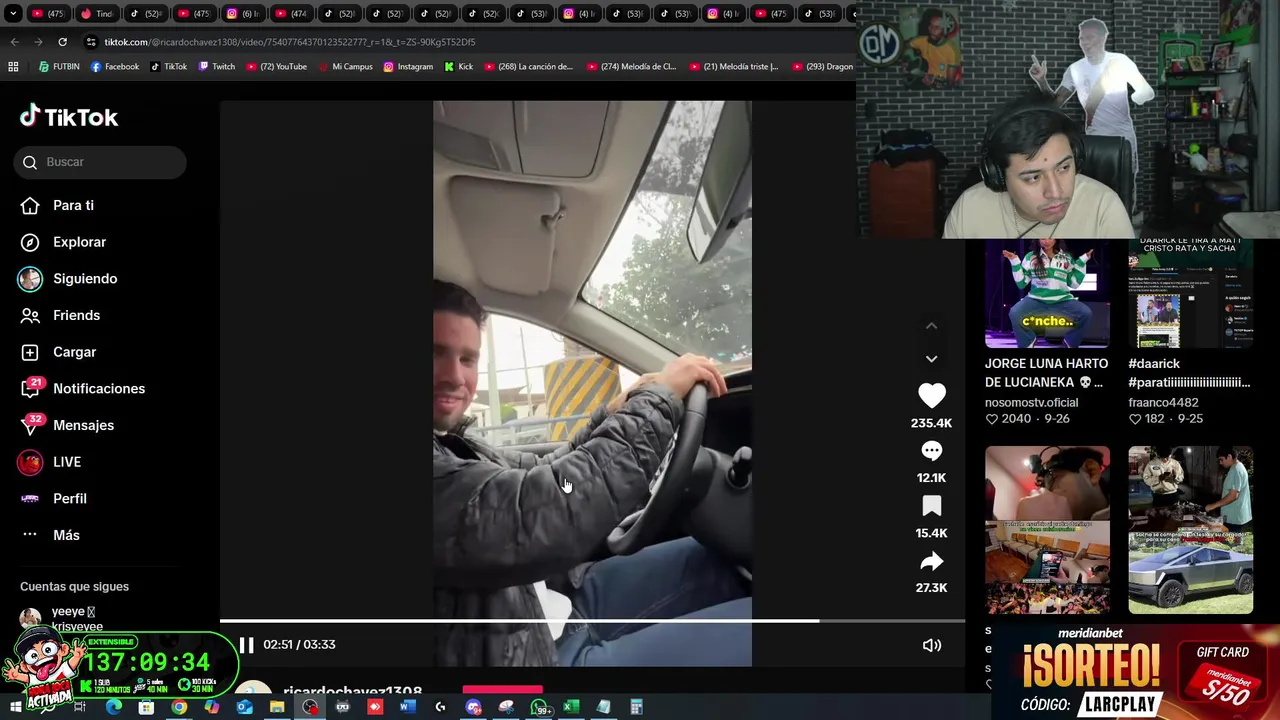Open the Windows Start menu

[x=15, y=707]
